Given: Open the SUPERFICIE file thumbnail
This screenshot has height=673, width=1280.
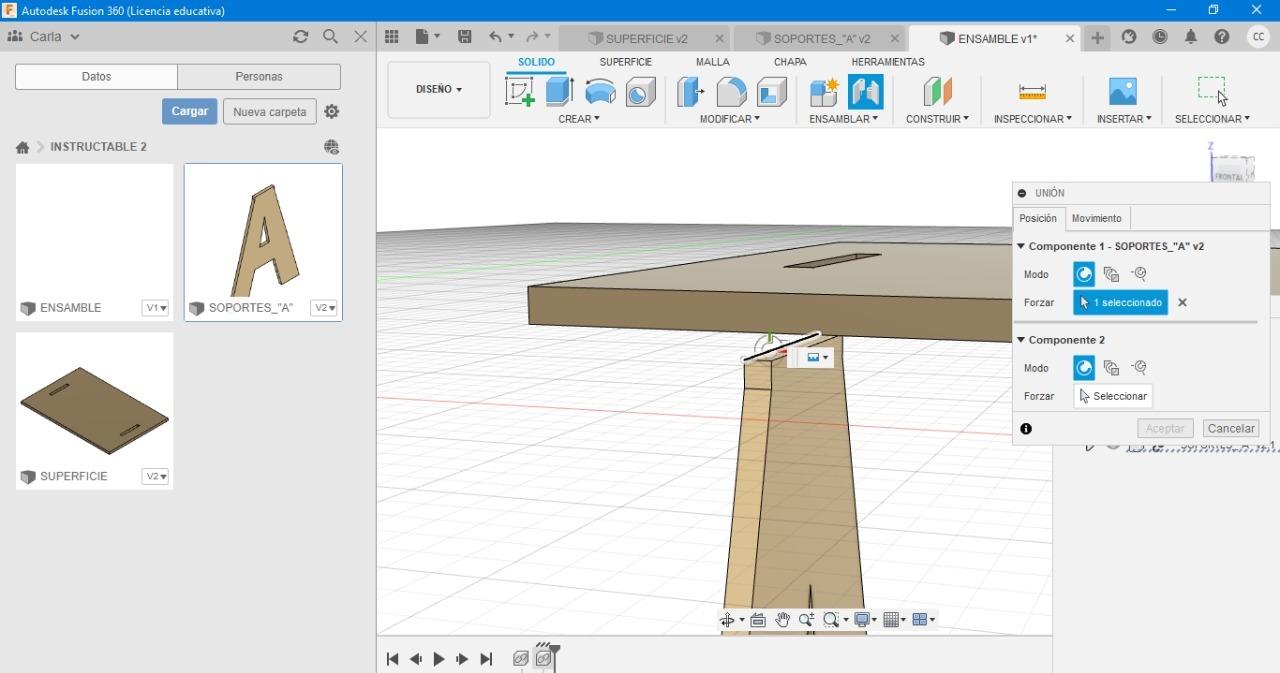Looking at the screenshot, I should pyautogui.click(x=94, y=400).
